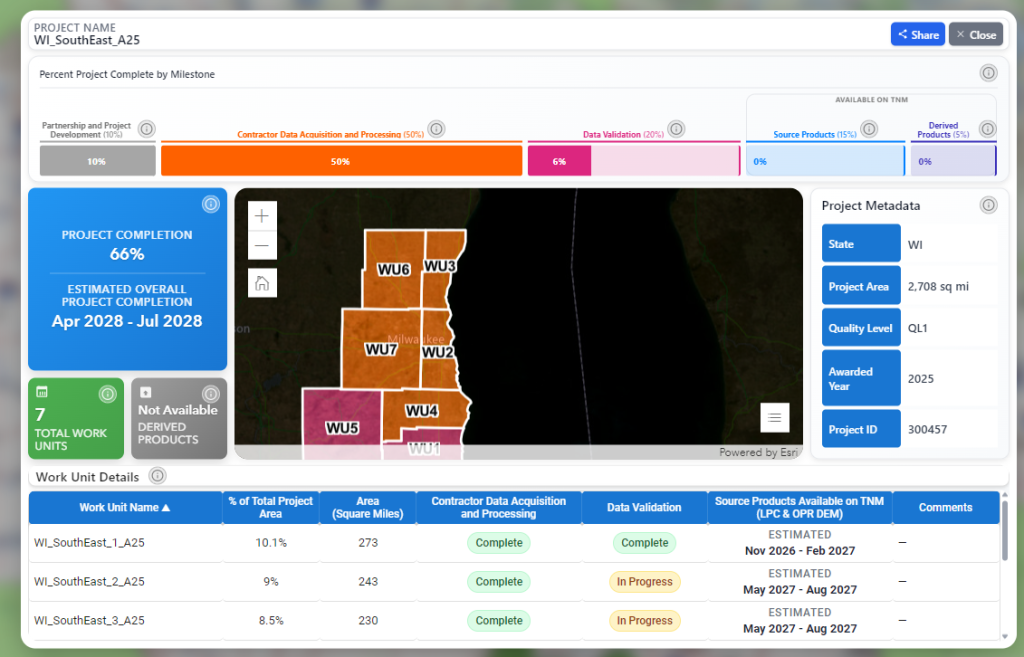This screenshot has height=657, width=1024.
Task: Click WI_SouthEast_3_A25 row name
Action: point(89,620)
